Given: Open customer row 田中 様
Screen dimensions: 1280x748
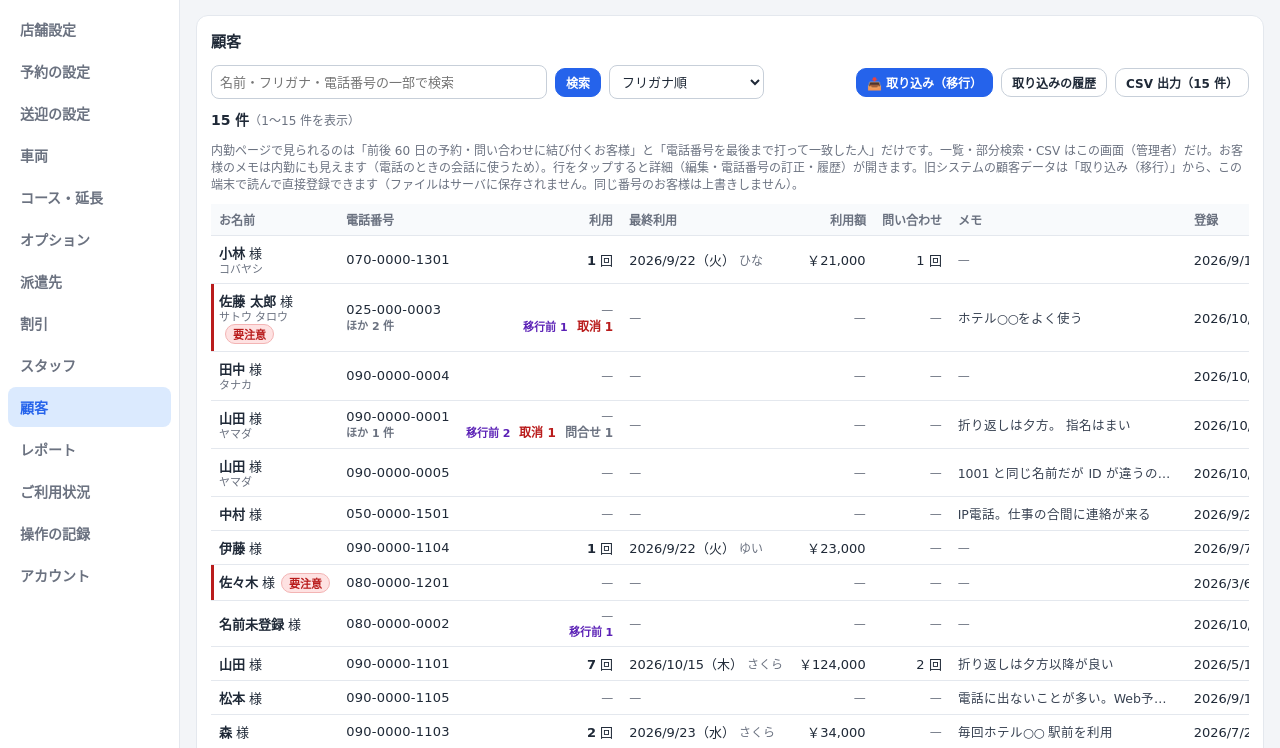Looking at the screenshot, I should pos(730,376).
